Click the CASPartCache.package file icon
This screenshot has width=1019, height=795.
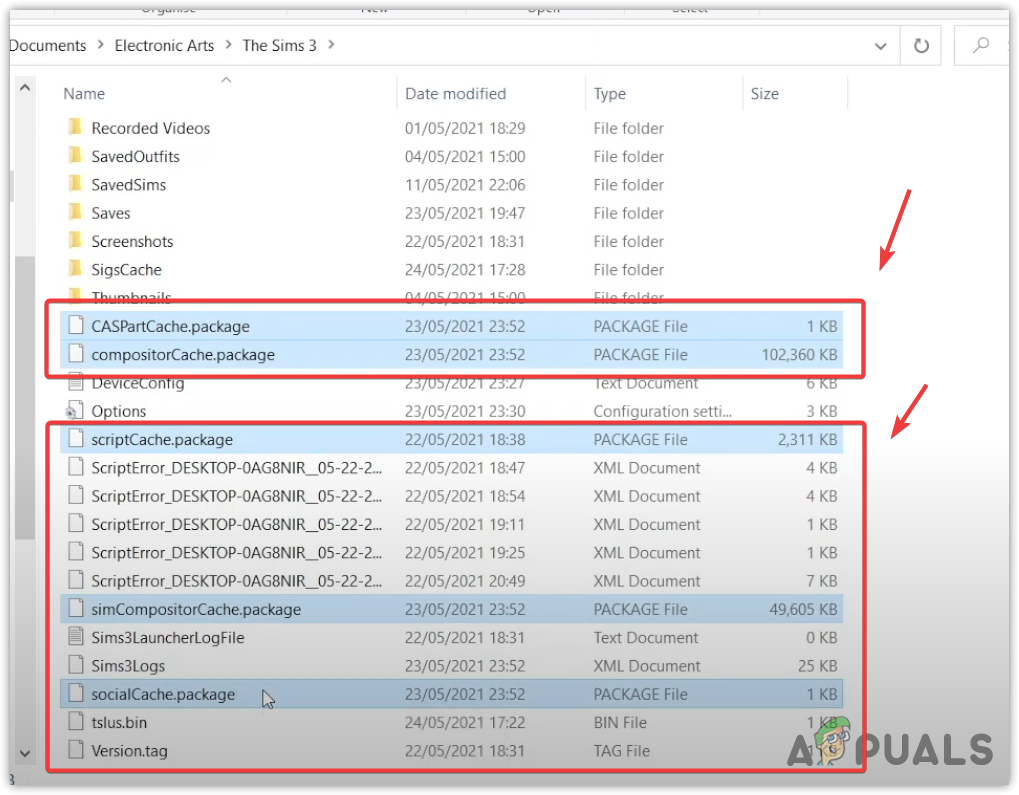(76, 326)
